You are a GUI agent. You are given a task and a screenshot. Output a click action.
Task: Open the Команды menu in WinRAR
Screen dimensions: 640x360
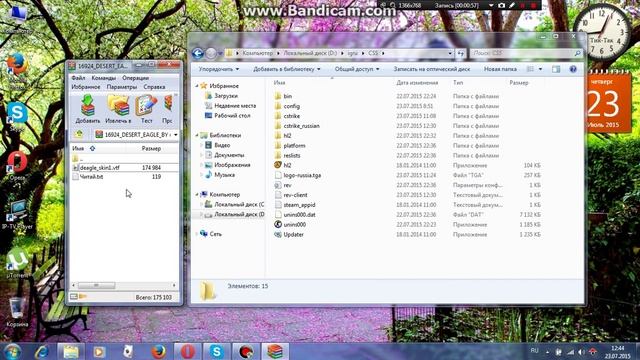pos(103,78)
